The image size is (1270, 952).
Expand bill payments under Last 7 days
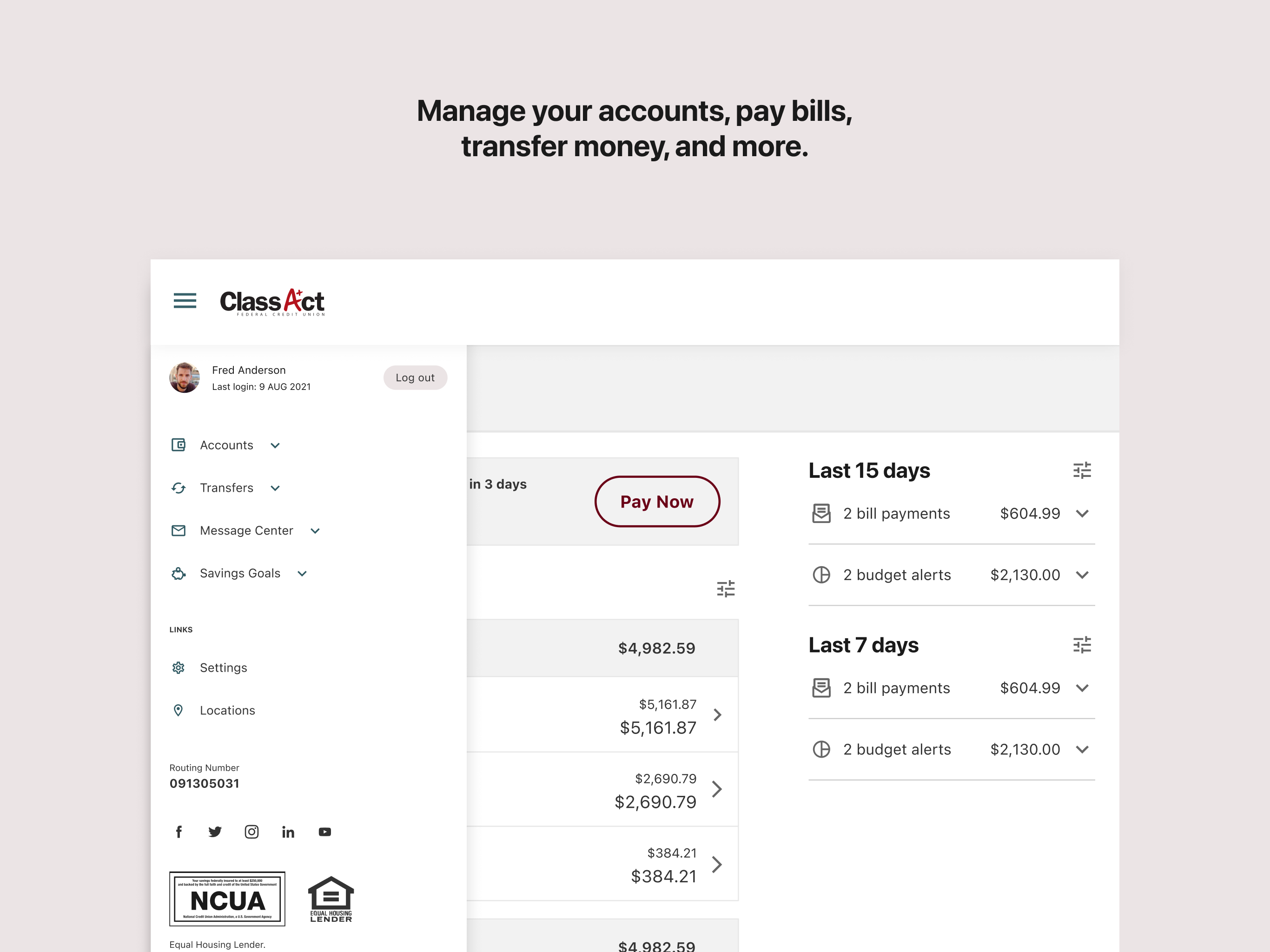[1082, 688]
